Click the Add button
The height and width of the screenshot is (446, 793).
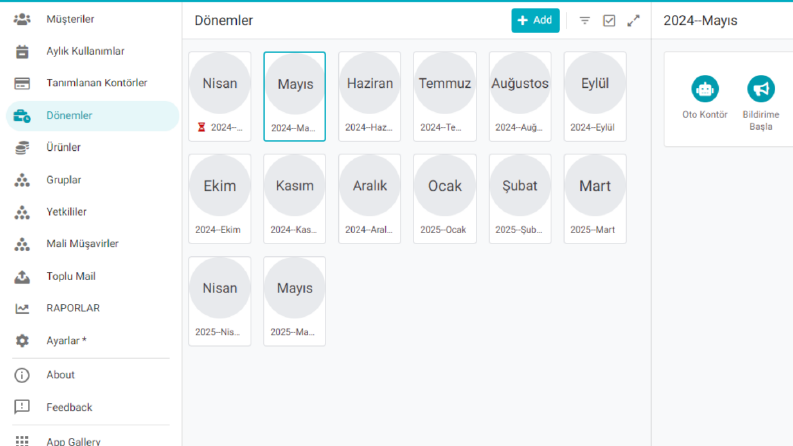pos(535,20)
